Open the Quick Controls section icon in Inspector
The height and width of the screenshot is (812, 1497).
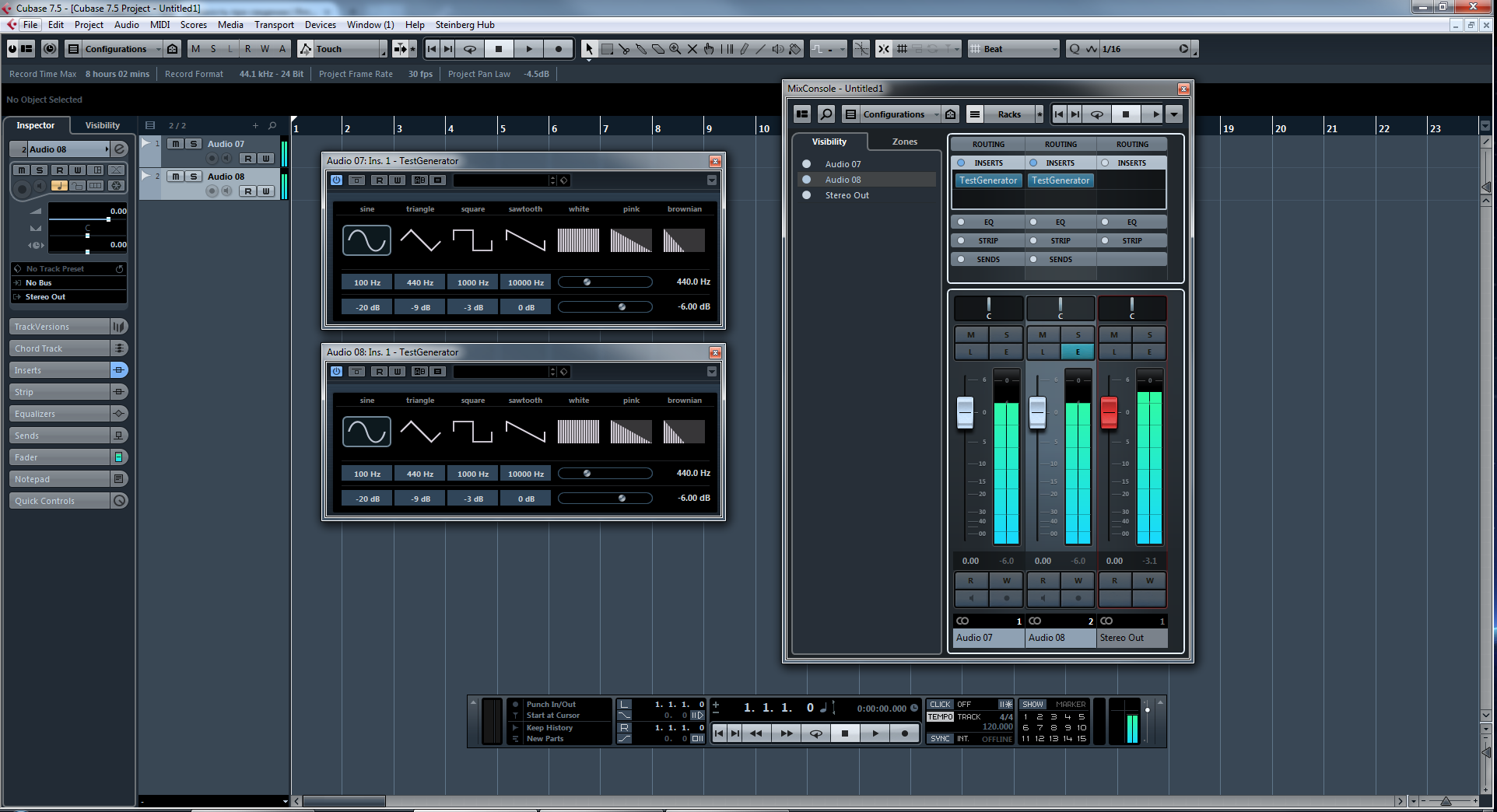pyautogui.click(x=119, y=501)
